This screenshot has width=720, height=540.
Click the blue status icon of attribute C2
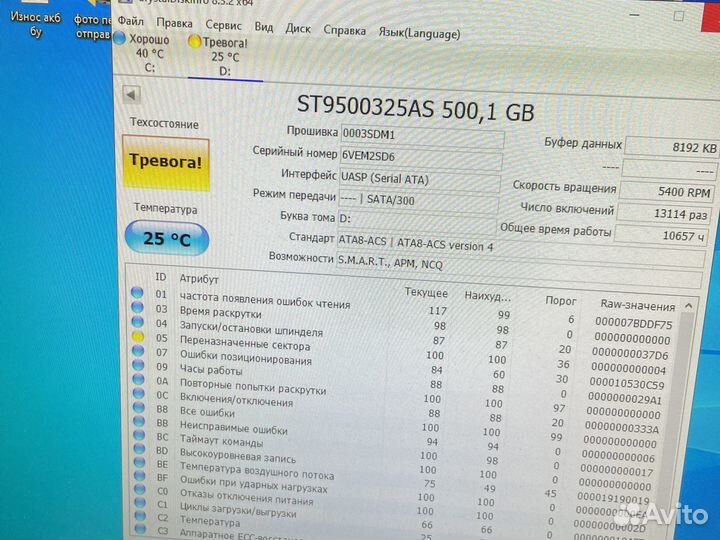coord(141,516)
